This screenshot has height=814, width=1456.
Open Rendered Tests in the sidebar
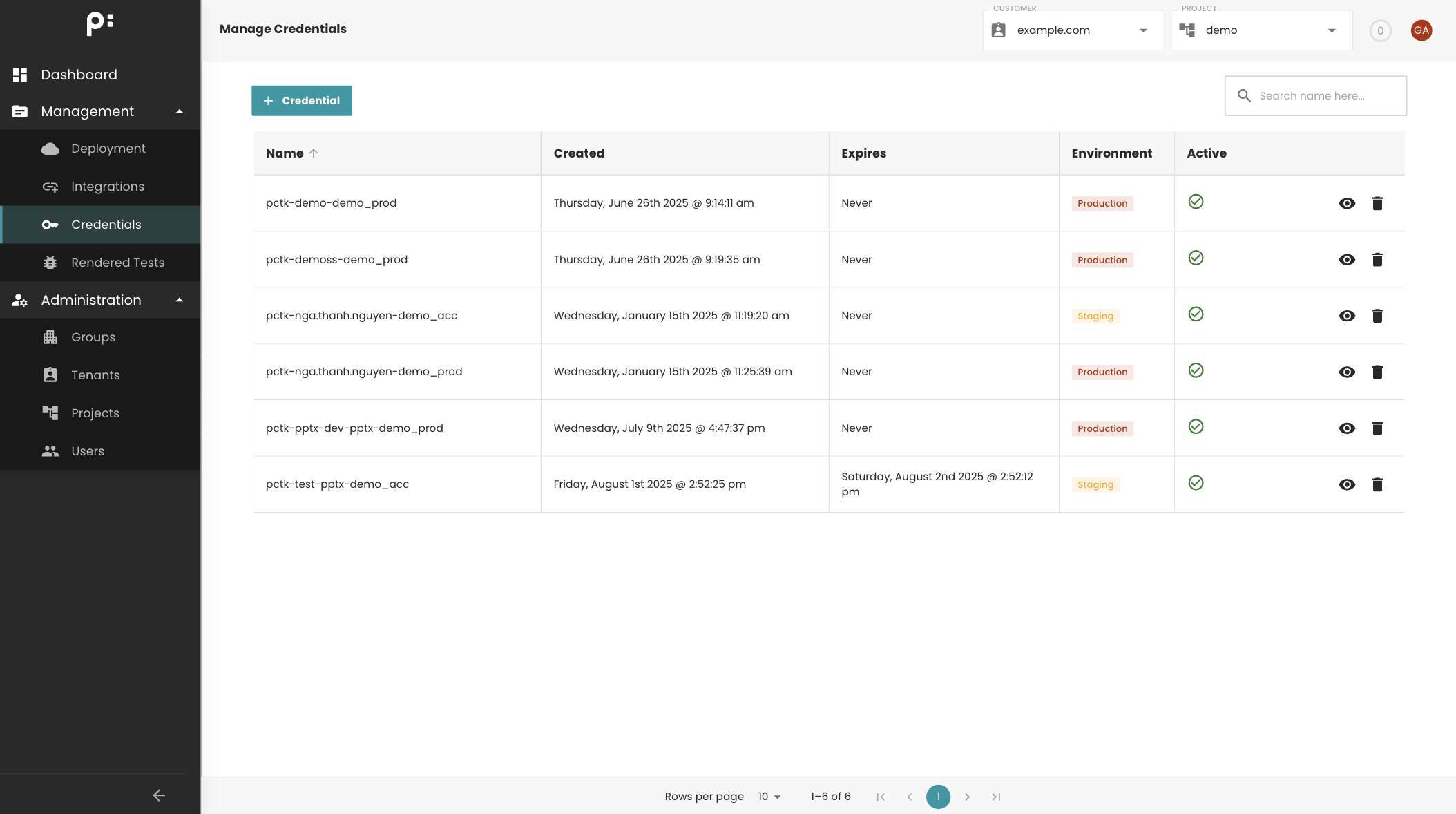click(117, 263)
